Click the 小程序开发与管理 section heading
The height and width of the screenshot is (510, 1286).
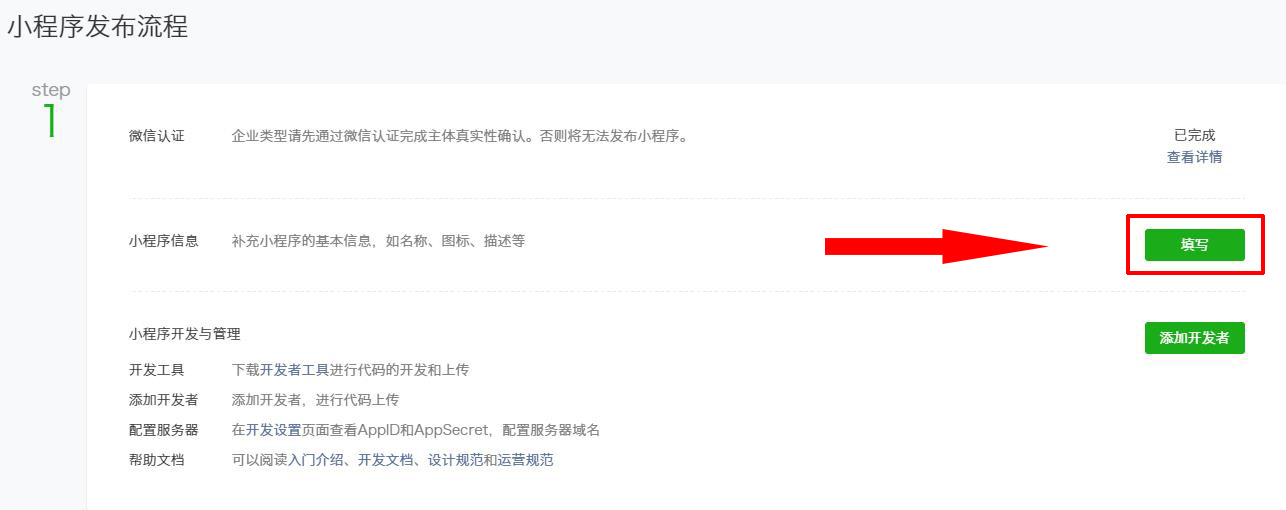185,334
